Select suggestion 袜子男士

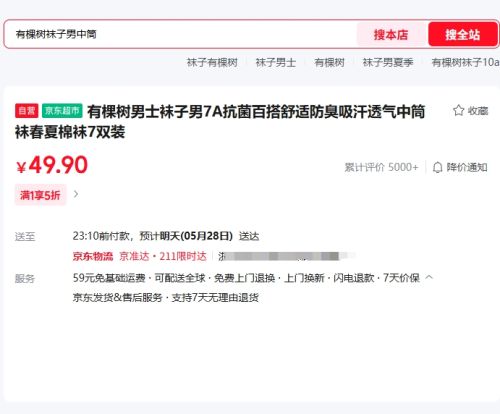point(276,62)
